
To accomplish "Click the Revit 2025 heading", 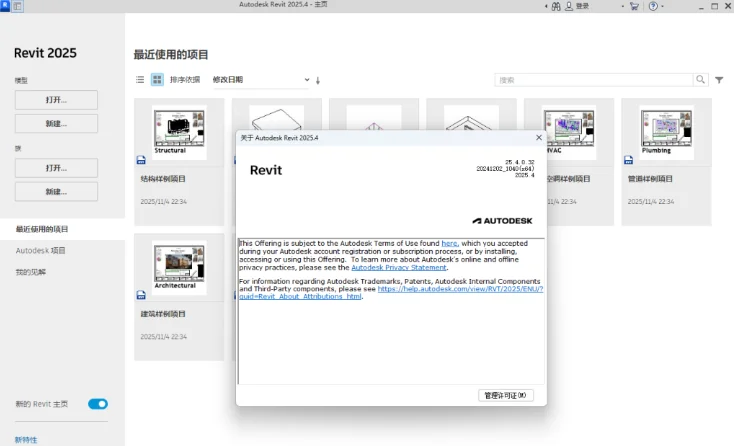I will click(x=45, y=53).
